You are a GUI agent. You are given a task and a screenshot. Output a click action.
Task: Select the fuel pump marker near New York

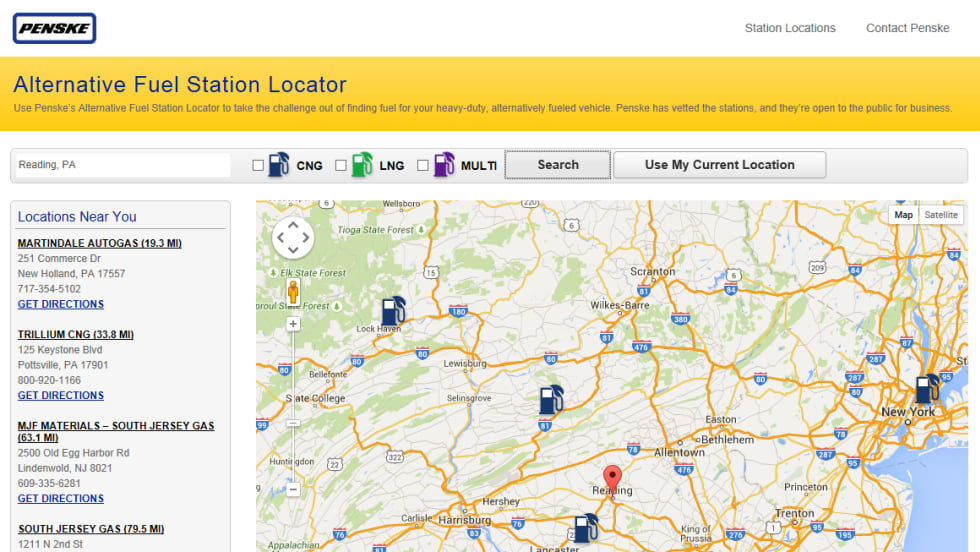928,388
